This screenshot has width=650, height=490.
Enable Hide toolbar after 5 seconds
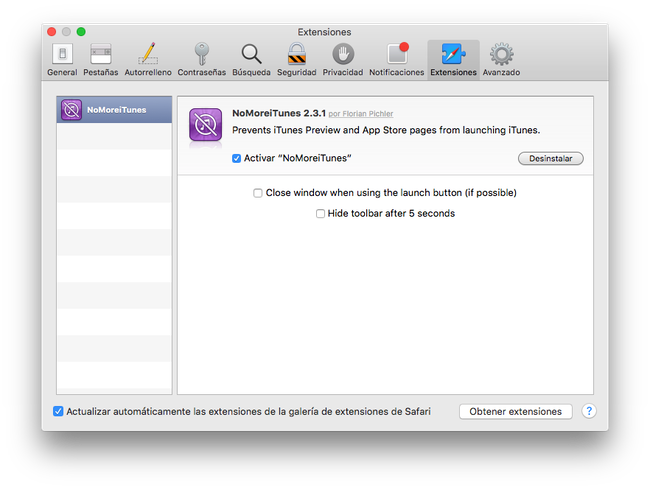click(x=320, y=213)
